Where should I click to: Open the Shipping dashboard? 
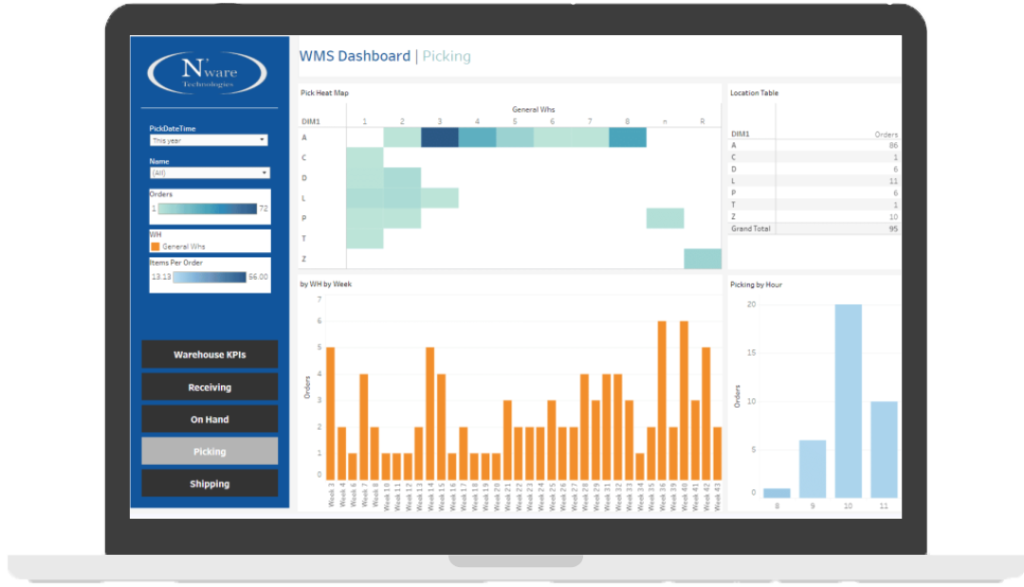pyautogui.click(x=210, y=484)
